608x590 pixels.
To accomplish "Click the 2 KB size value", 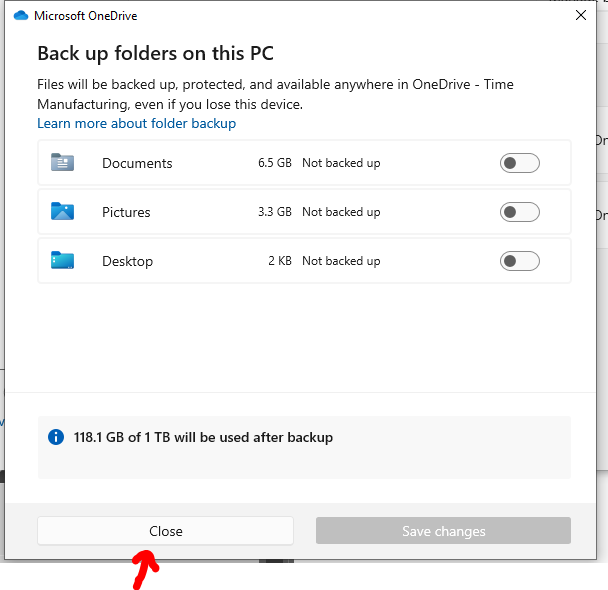I will [x=280, y=260].
